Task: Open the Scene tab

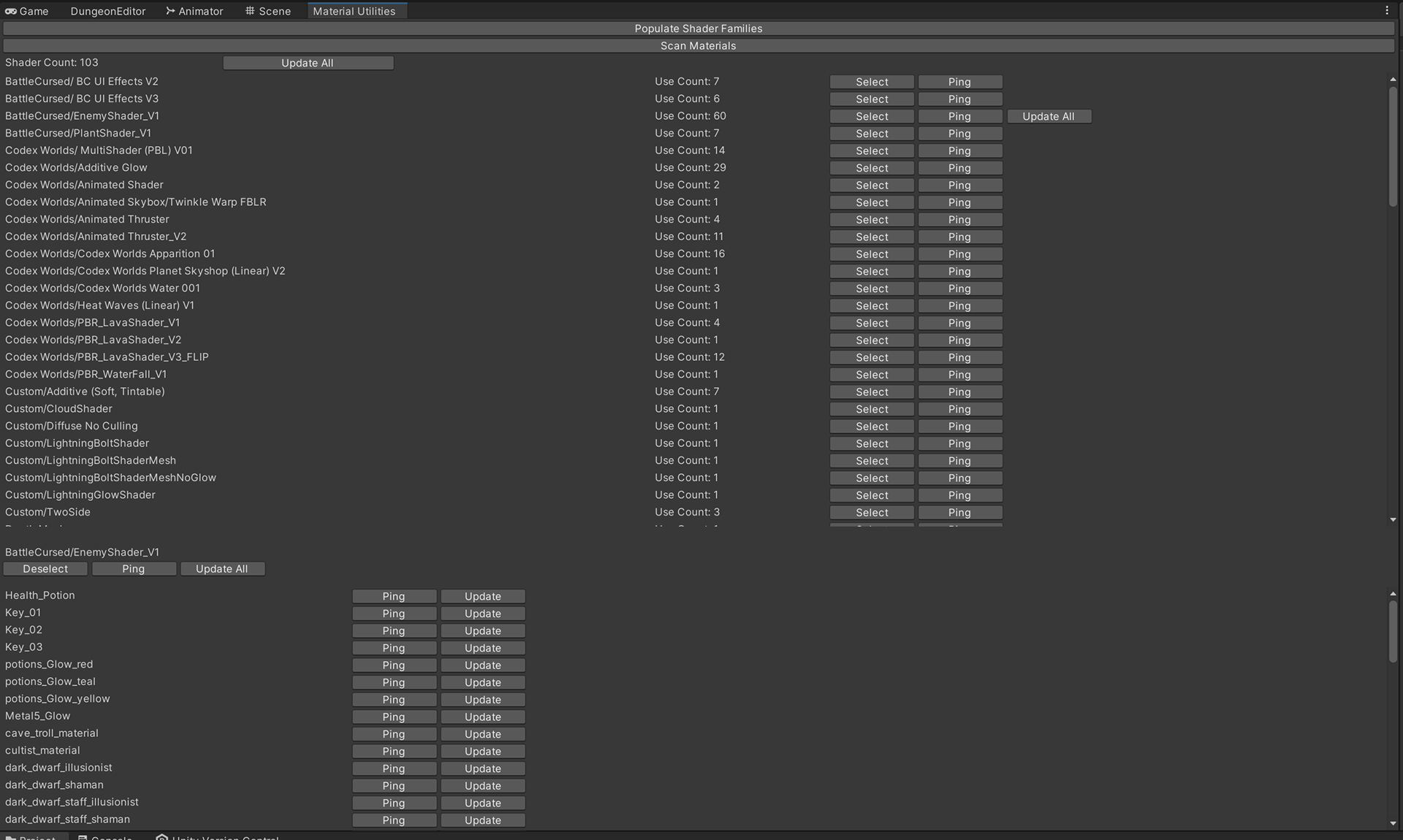Action: [268, 11]
